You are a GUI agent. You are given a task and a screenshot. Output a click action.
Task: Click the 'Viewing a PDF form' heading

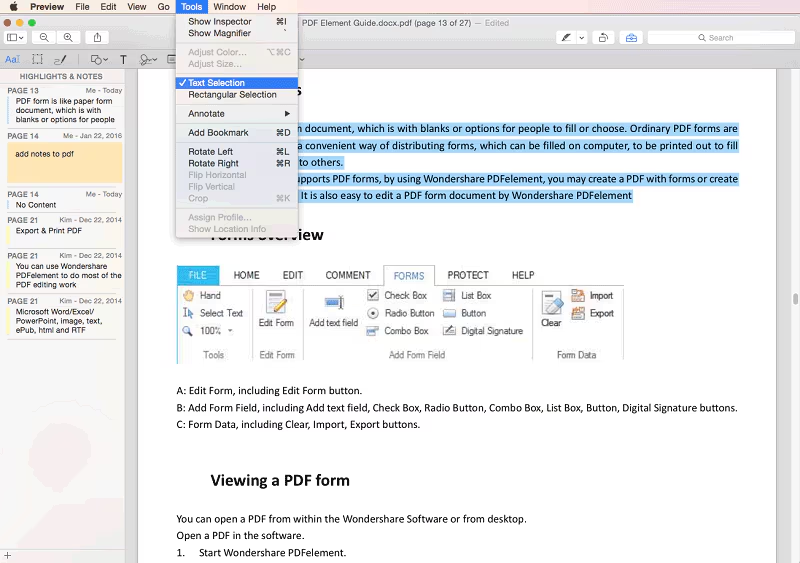(280, 480)
